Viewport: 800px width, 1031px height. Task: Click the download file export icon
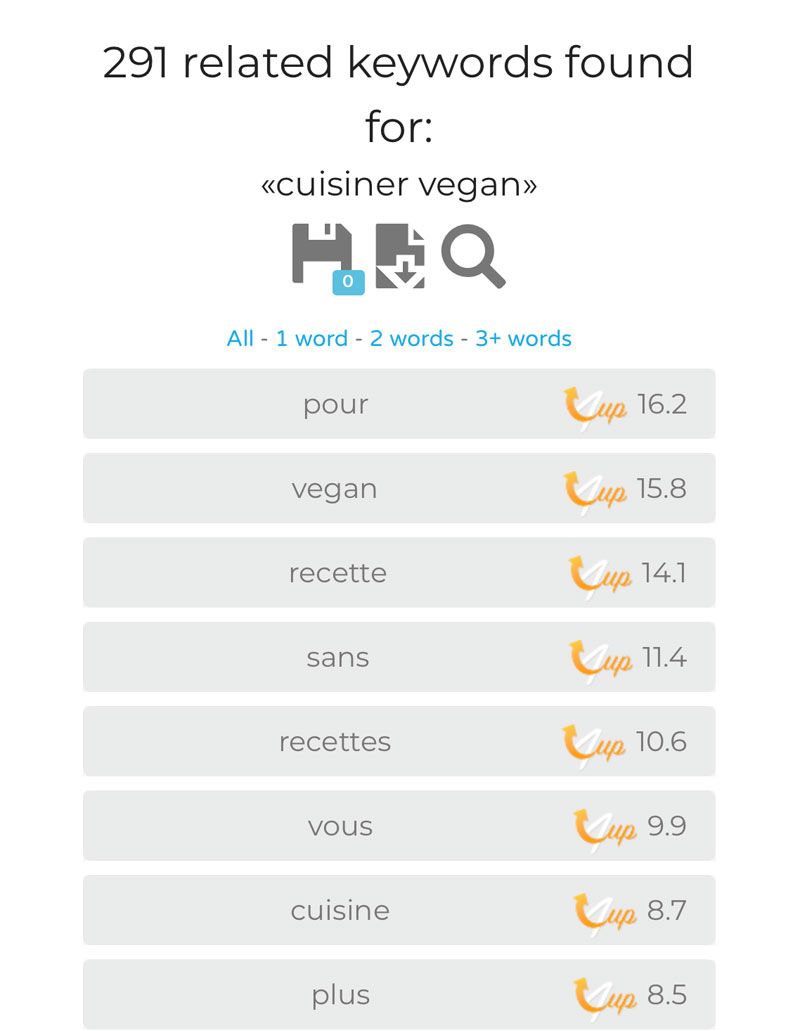[400, 256]
